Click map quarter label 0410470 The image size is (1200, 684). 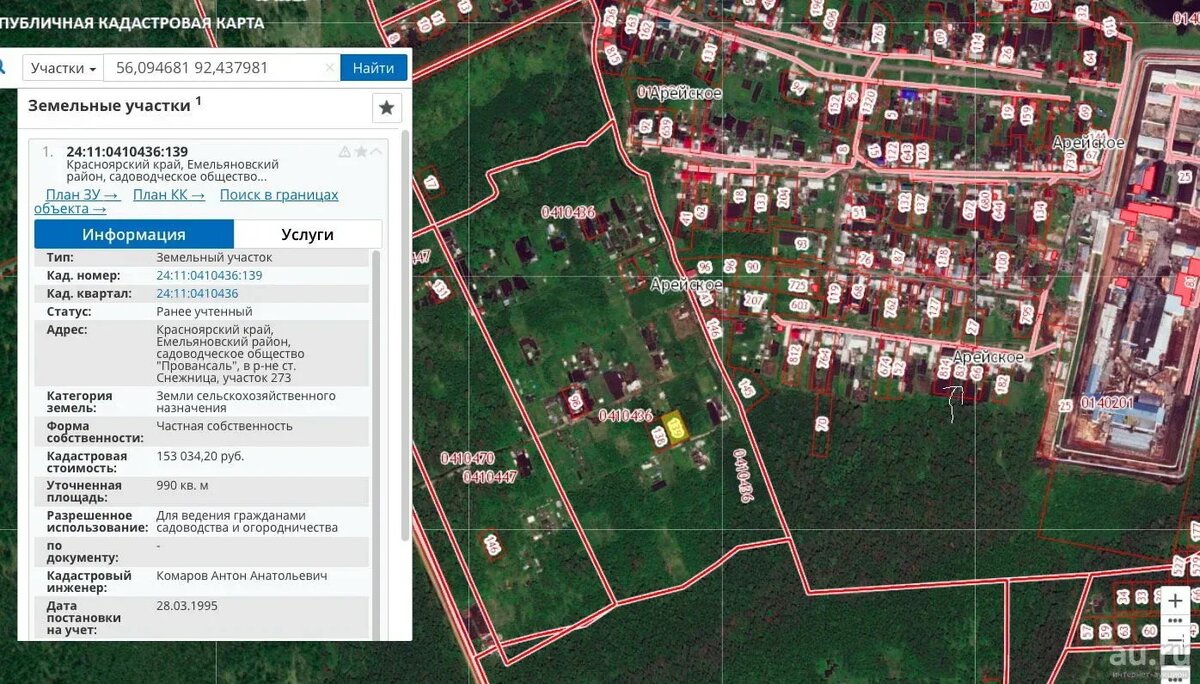tap(468, 459)
